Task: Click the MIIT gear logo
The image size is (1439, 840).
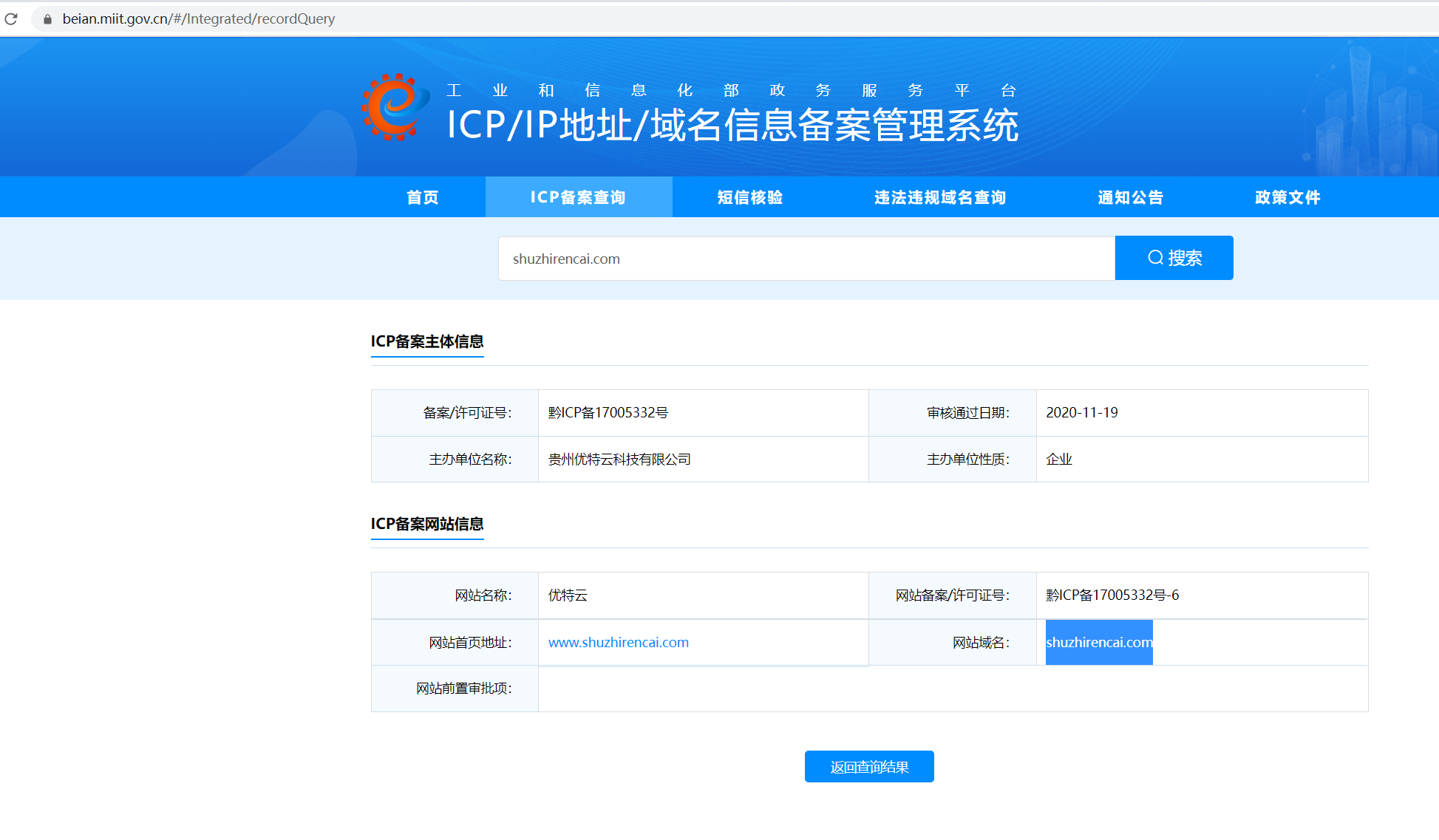Action: point(395,107)
